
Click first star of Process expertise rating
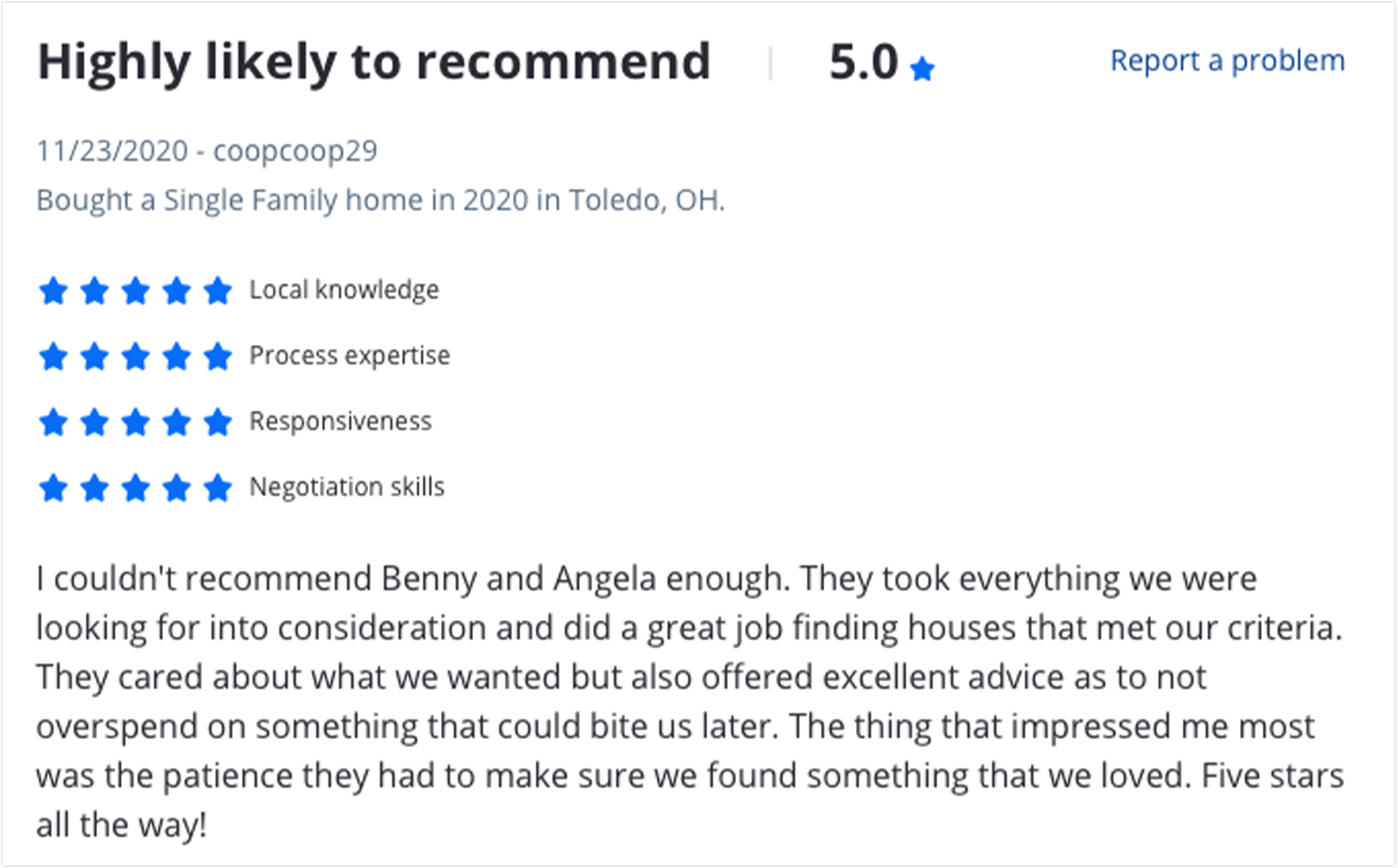coord(54,356)
